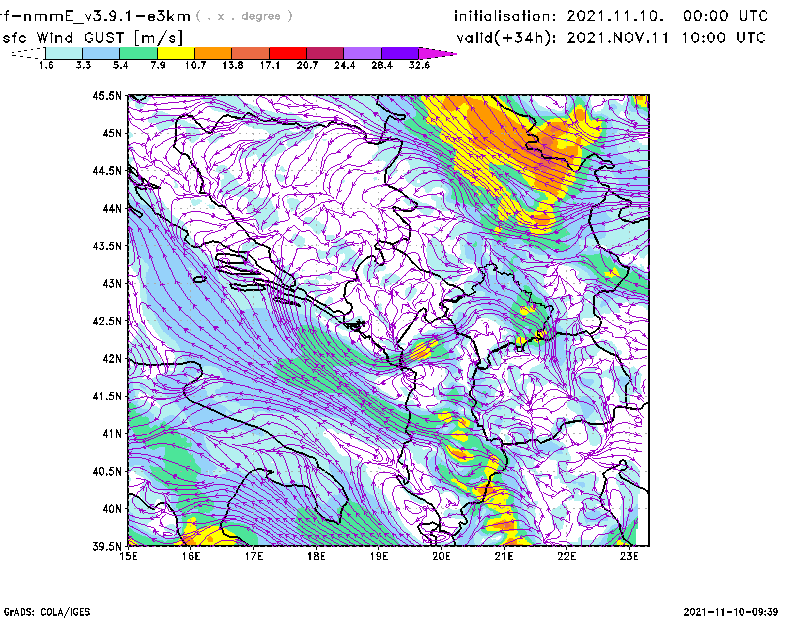Click the 2021-11-10-09:39 timestamp

(x=731, y=612)
